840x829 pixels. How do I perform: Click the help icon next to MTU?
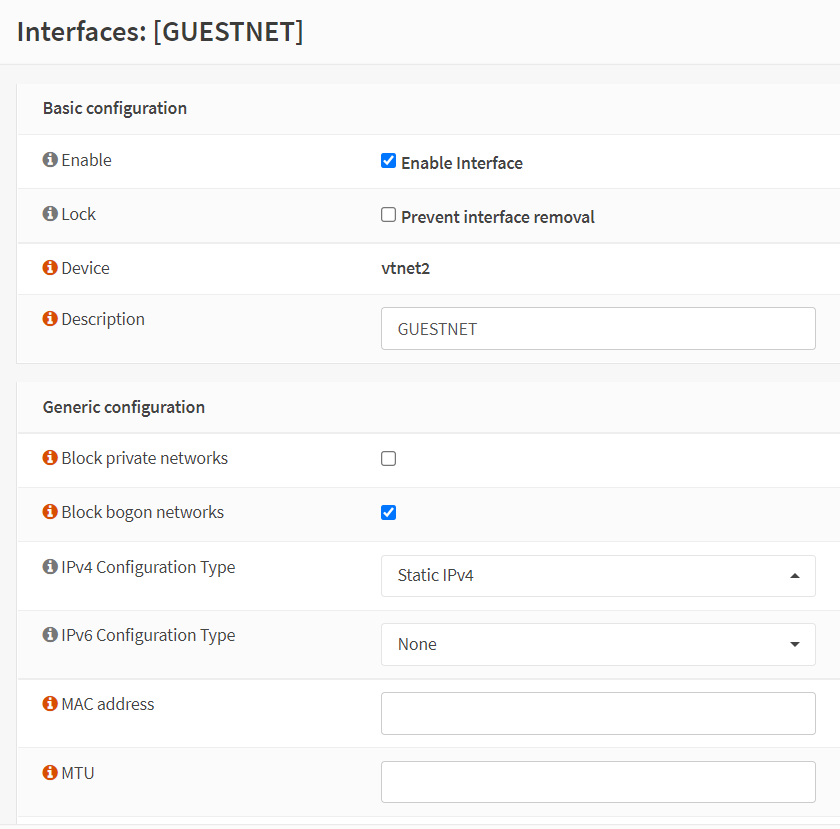click(50, 772)
